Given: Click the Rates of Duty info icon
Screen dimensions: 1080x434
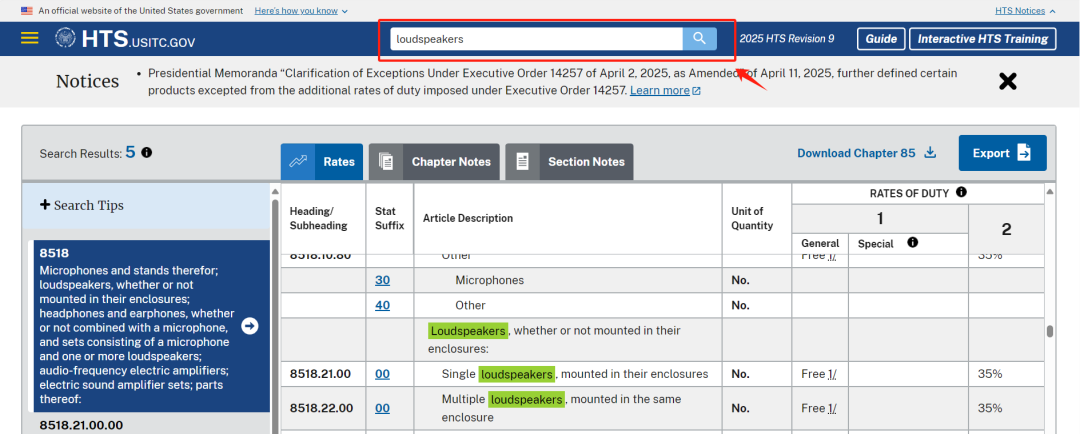Looking at the screenshot, I should (961, 192).
